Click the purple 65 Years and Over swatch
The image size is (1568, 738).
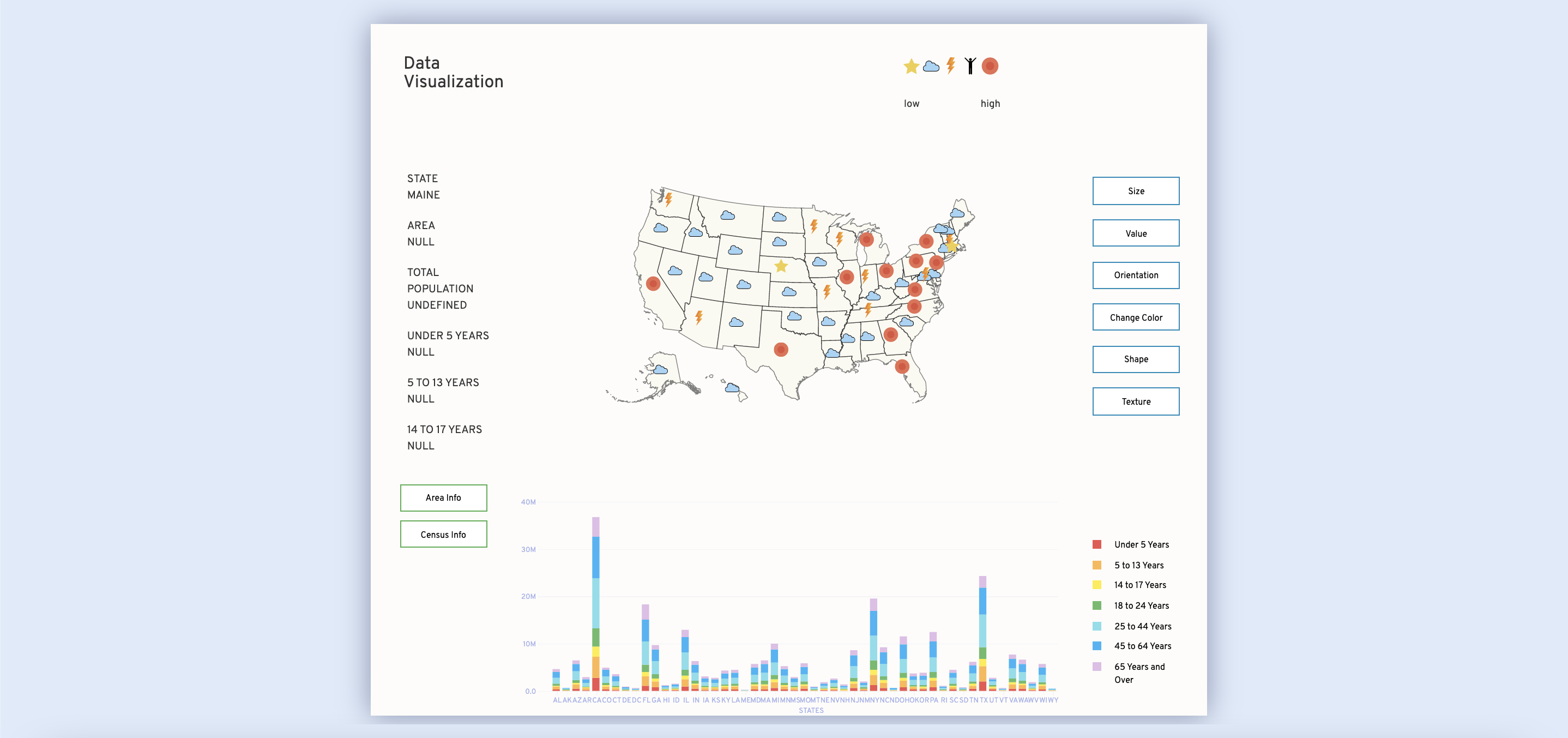point(1096,666)
